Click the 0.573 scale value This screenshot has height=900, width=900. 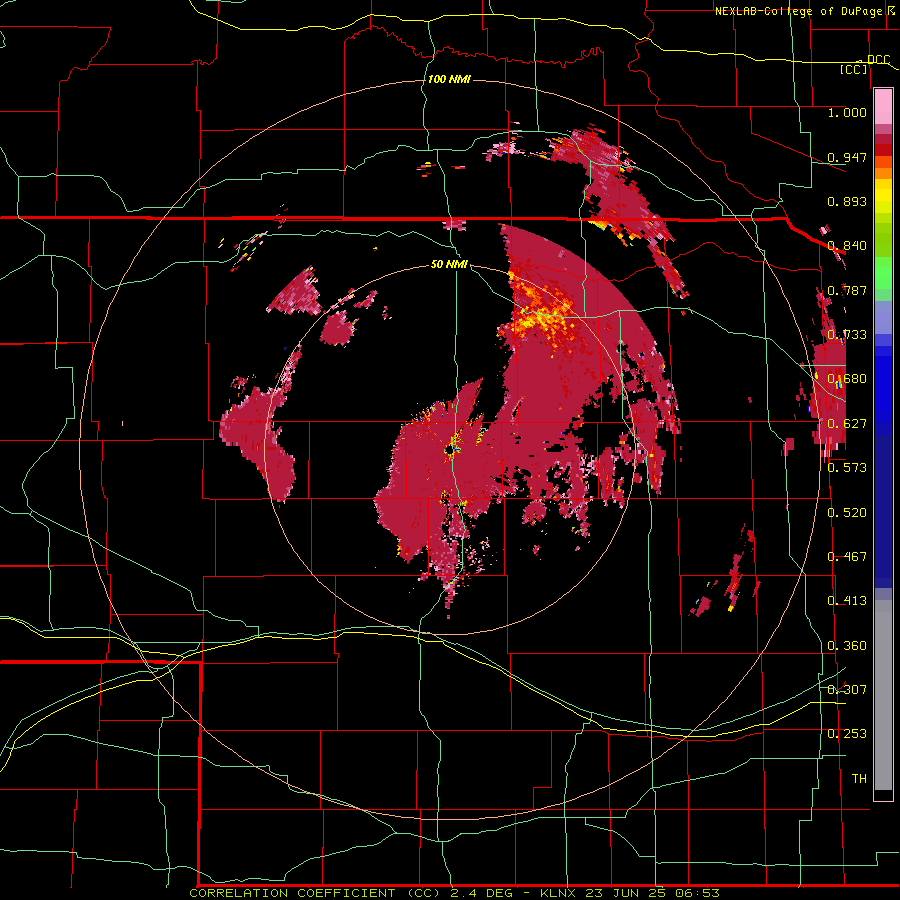(x=847, y=468)
